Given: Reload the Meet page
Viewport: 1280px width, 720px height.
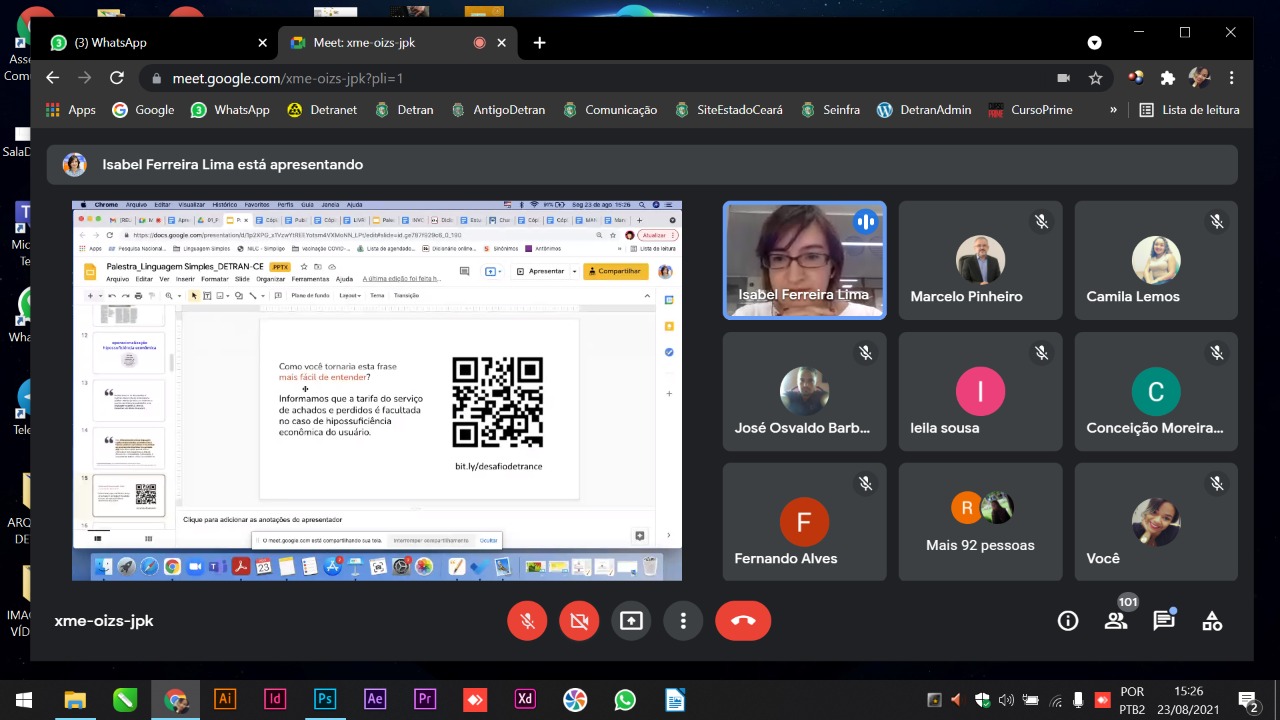Looking at the screenshot, I should coord(117,78).
